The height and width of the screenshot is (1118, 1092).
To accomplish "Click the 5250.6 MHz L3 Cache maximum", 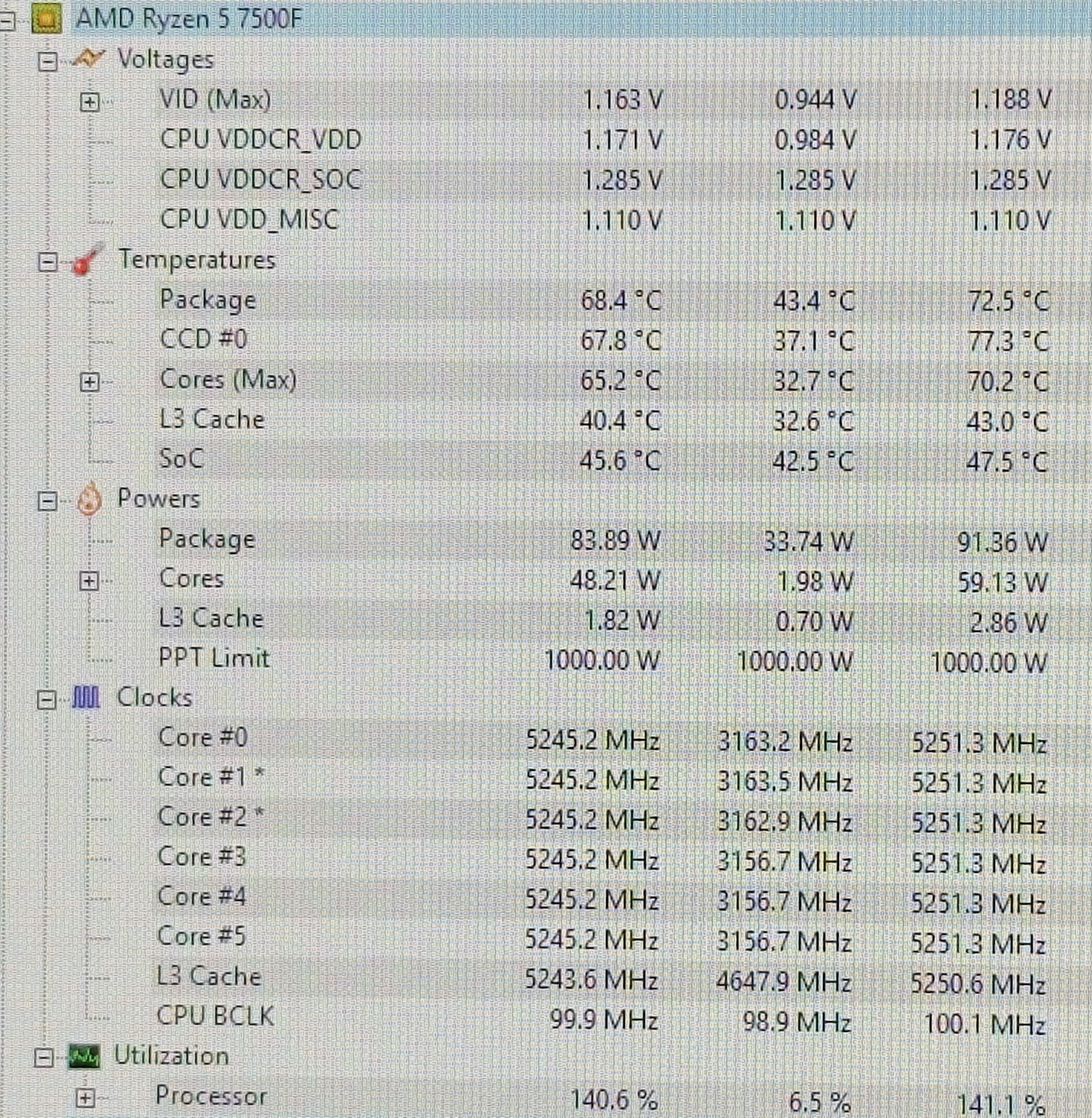I will tap(978, 983).
